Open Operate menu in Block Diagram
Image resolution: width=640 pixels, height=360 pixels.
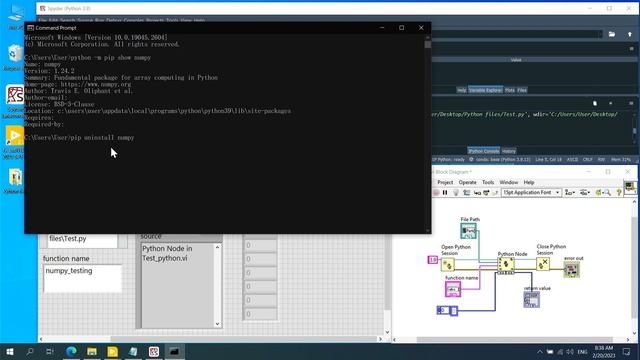click(467, 182)
